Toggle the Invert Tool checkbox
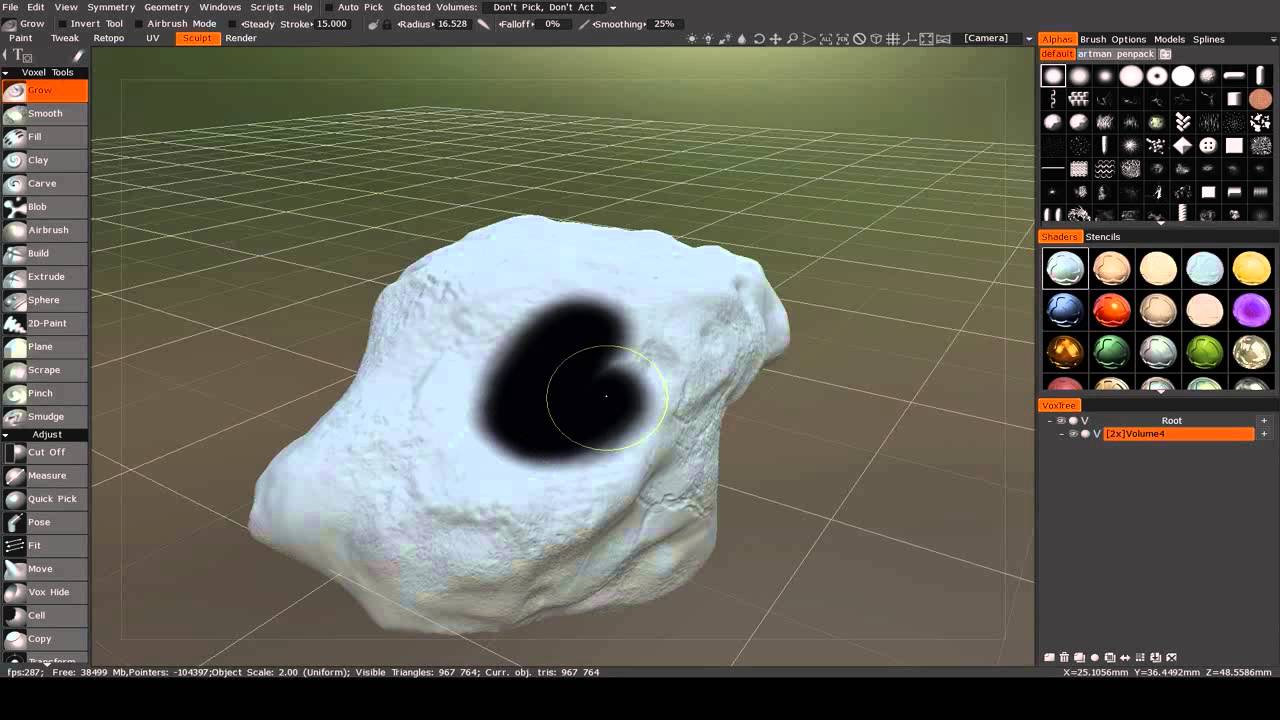This screenshot has height=720, width=1280. (x=64, y=24)
